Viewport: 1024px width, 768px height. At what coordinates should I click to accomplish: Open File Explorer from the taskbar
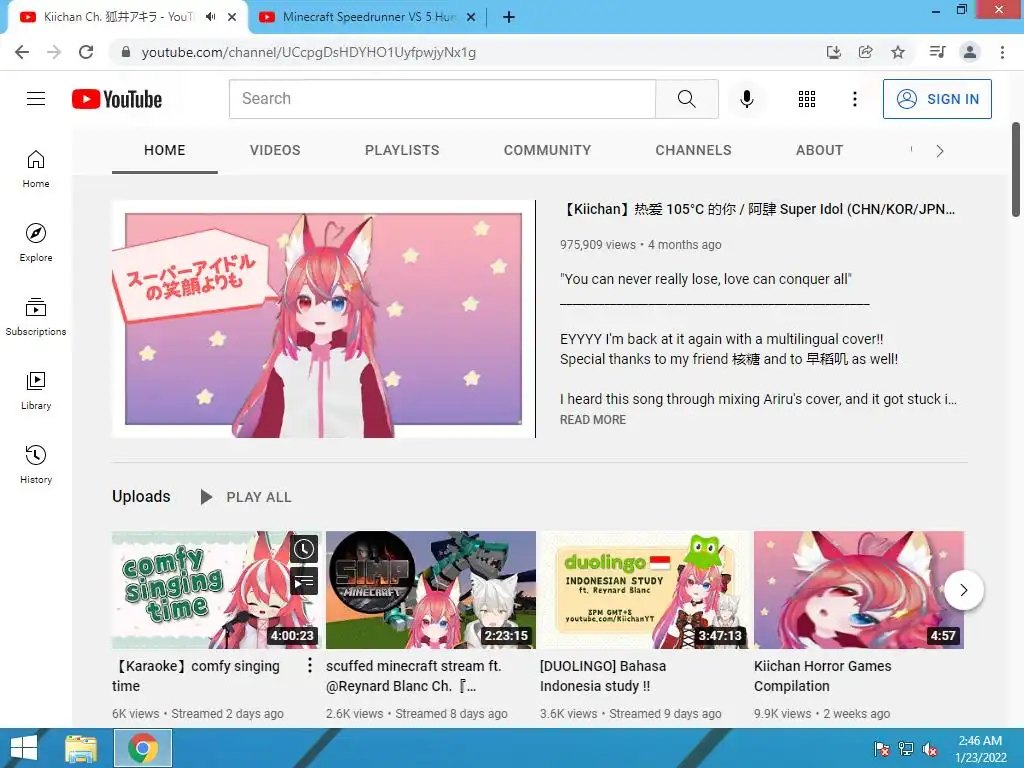click(81, 748)
